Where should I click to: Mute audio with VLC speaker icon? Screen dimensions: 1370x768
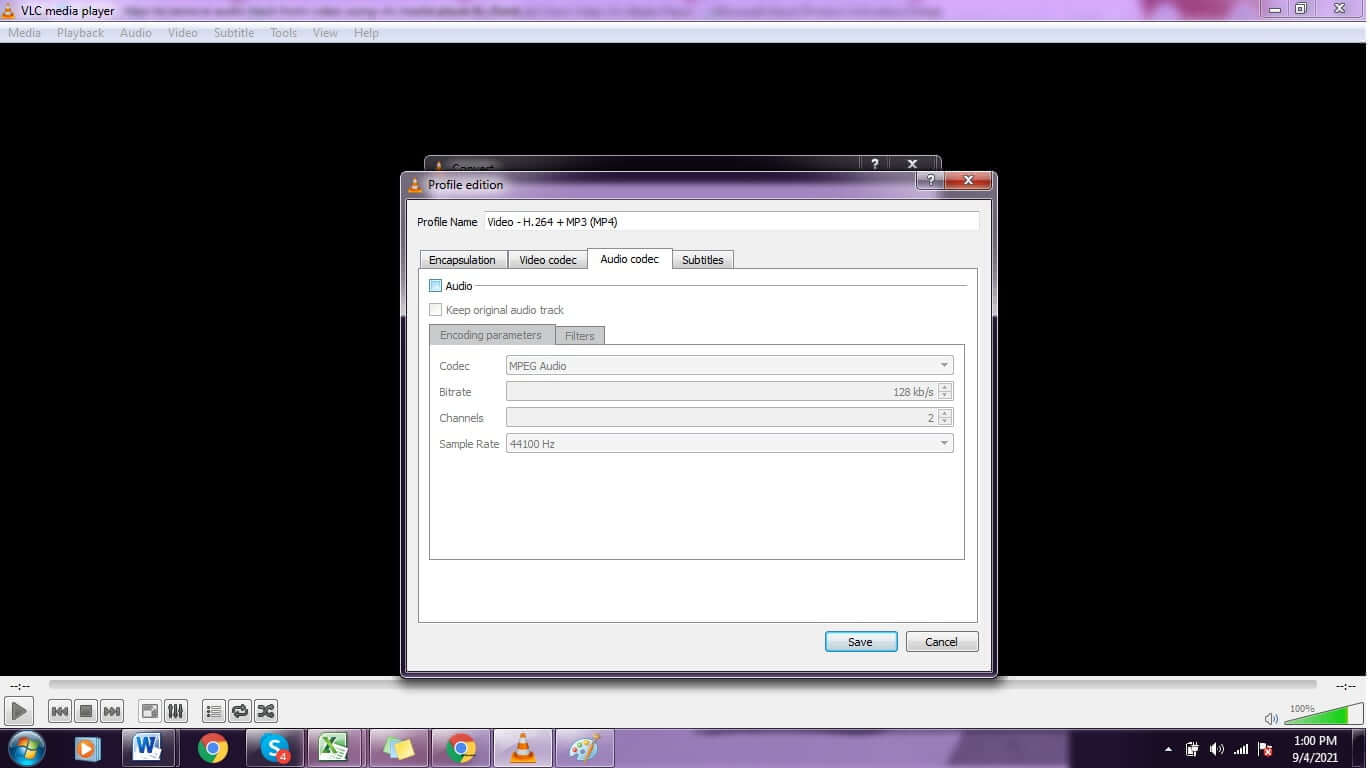pos(1271,718)
